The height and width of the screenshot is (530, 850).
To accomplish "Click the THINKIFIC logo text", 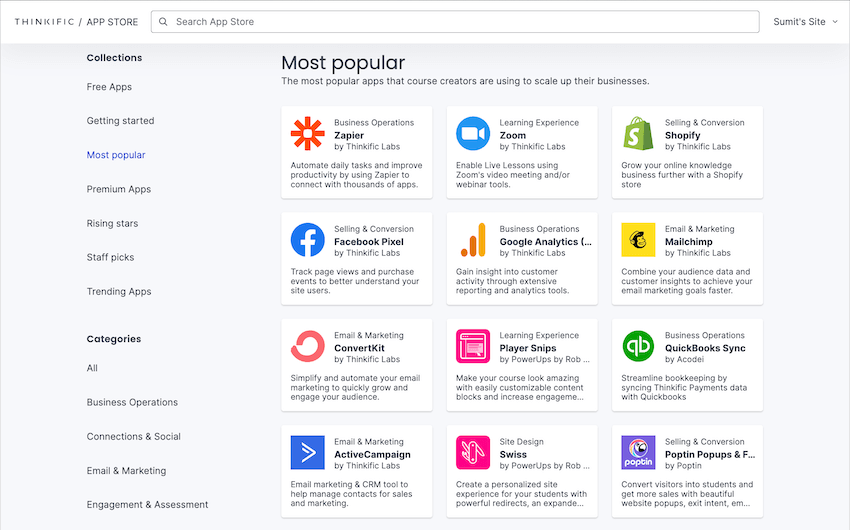I will click(44, 22).
